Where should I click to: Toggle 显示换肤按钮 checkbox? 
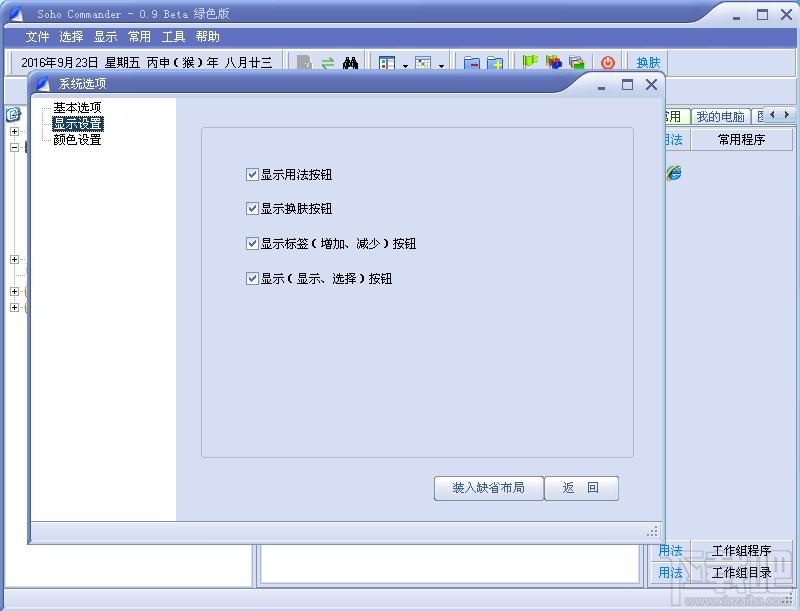tap(252, 209)
